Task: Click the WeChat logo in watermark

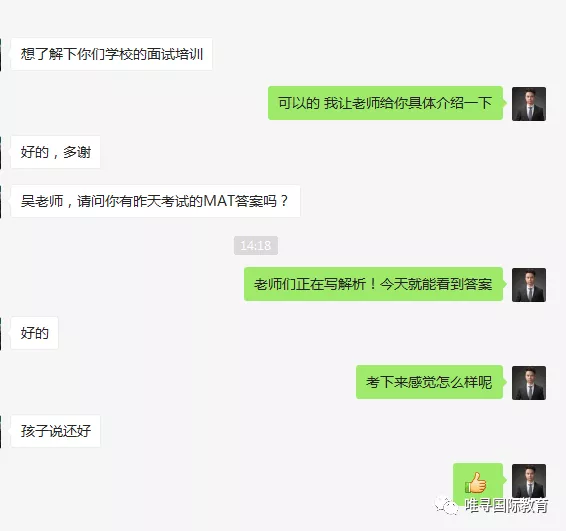Action: coord(446,505)
